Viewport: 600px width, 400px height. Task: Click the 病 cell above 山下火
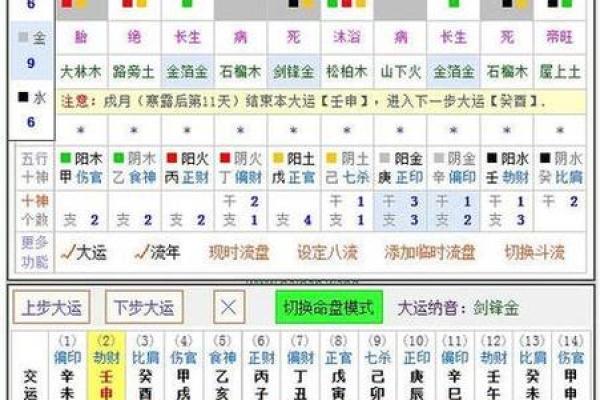(400, 38)
